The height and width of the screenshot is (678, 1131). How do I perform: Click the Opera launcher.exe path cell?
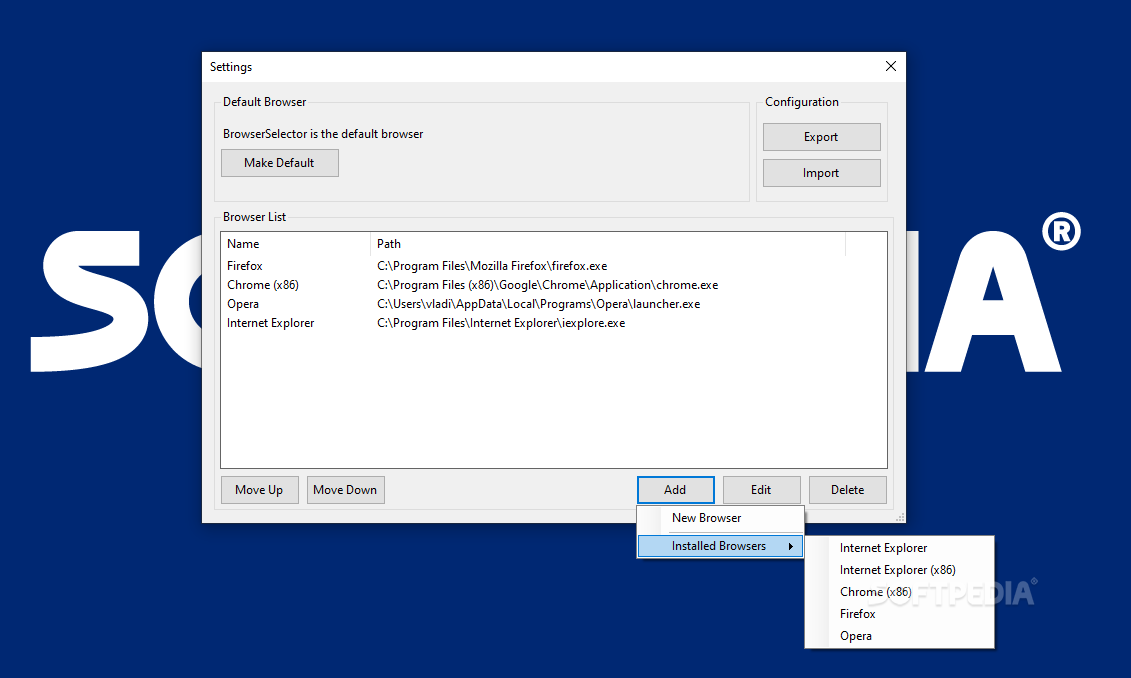538,304
